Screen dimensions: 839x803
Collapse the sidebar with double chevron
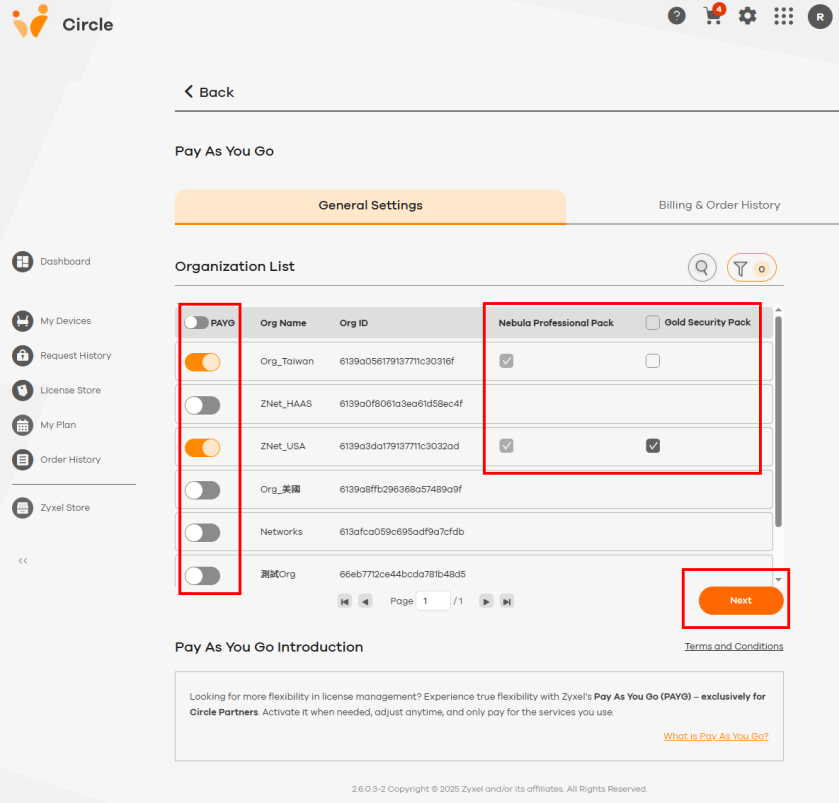[22, 561]
